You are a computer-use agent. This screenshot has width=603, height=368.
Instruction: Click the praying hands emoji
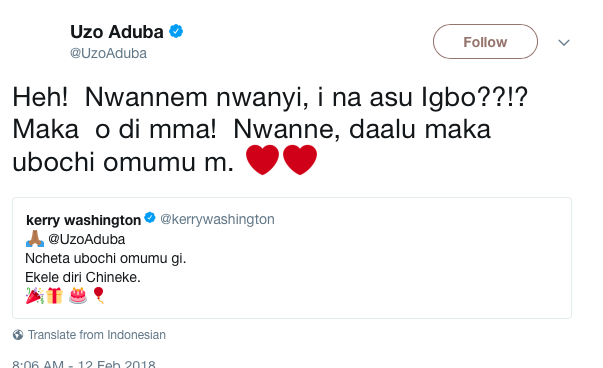click(35, 238)
